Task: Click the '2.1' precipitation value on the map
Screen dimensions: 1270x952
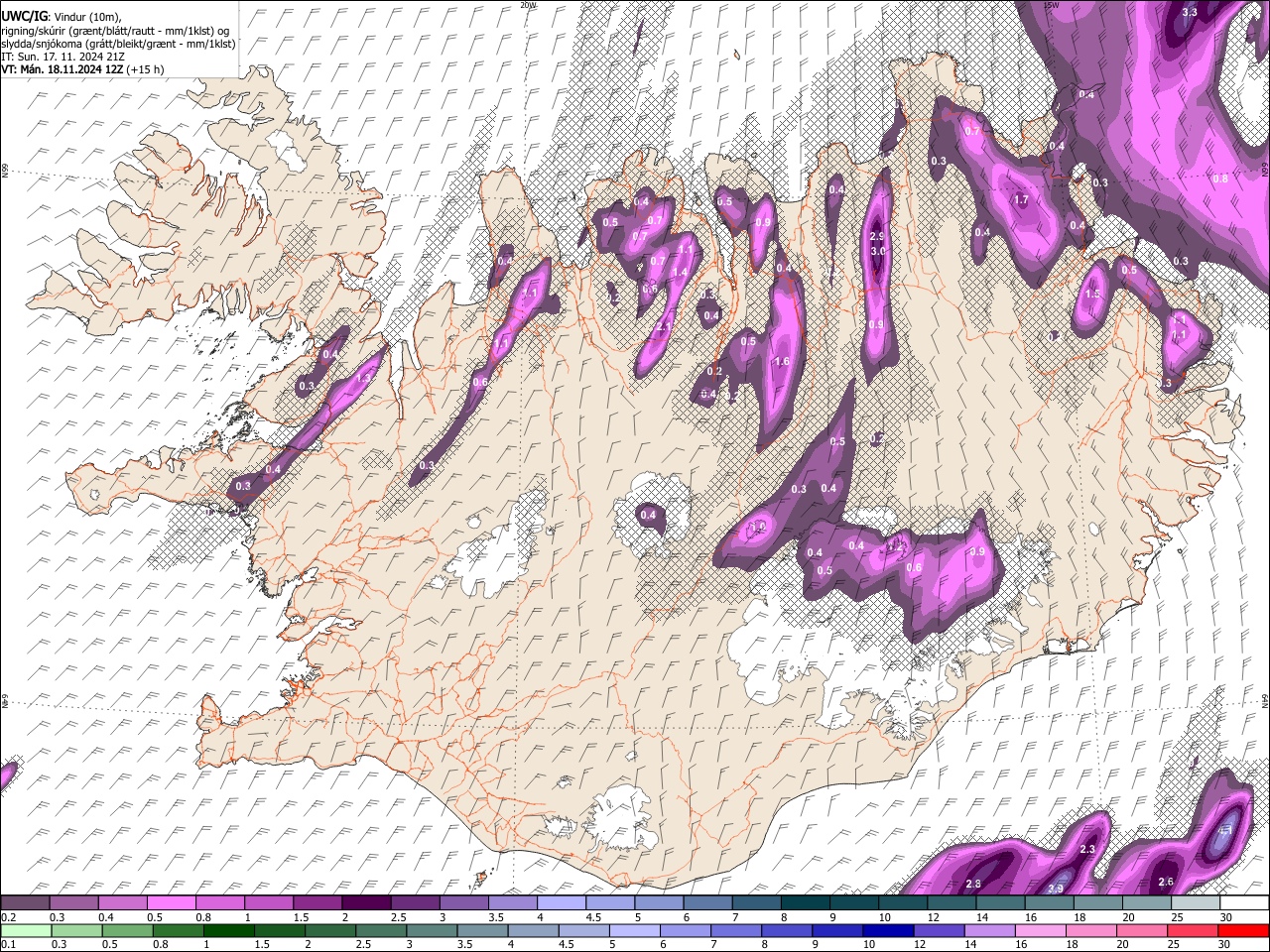Action: 663,326
